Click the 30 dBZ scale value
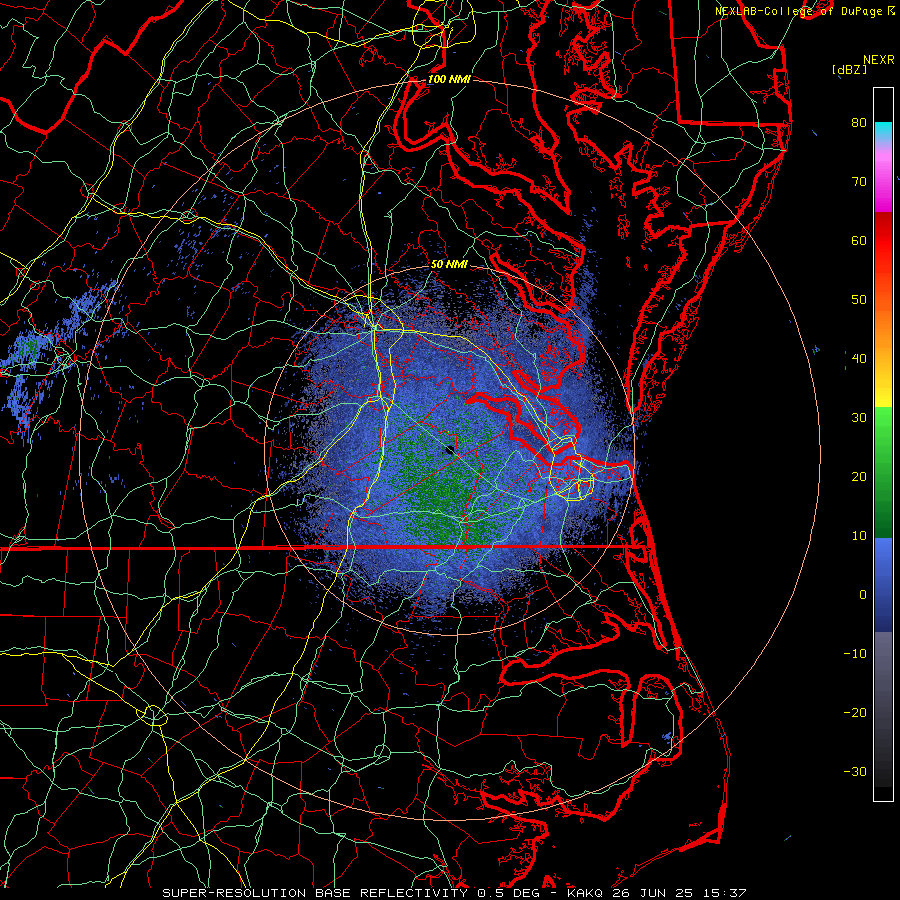Screen dimensions: 900x900 click(x=859, y=417)
